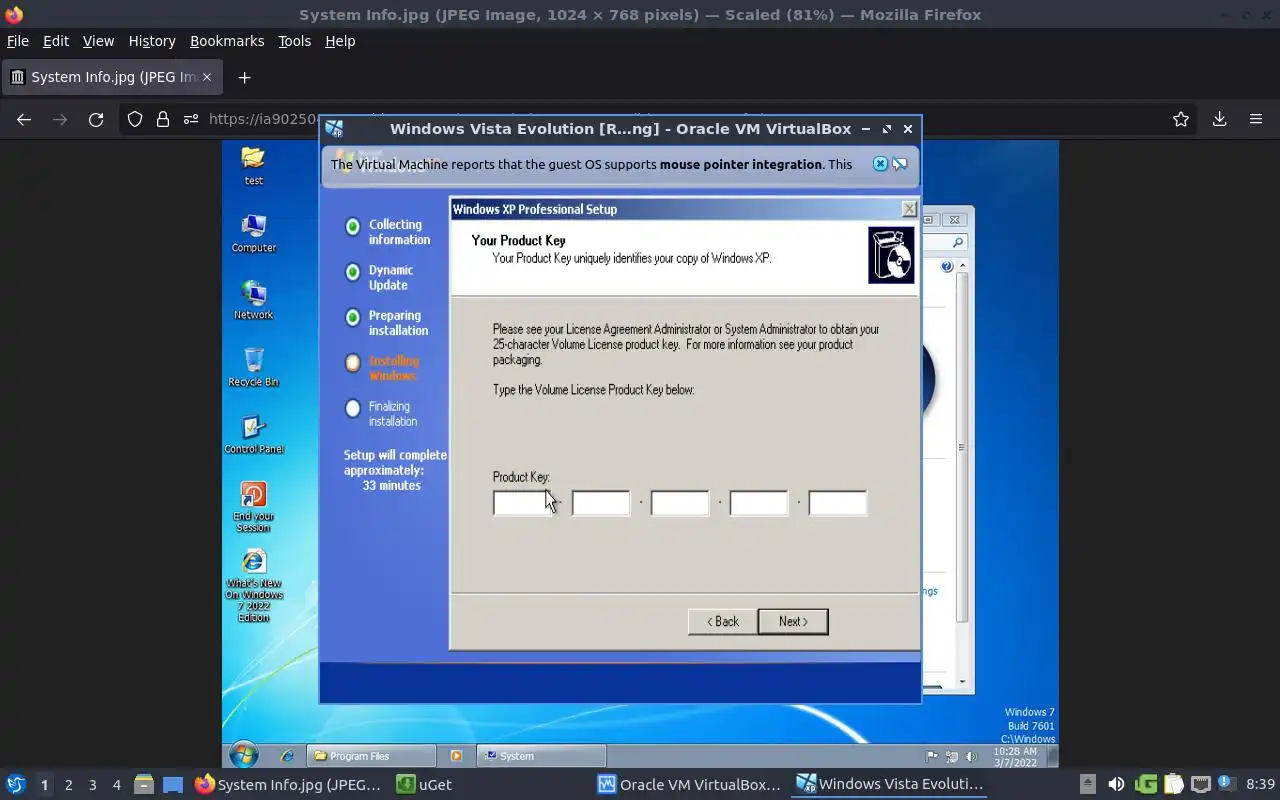Open the clipboard manager tray icon
Image resolution: width=1280 pixels, height=800 pixels.
click(1173, 784)
